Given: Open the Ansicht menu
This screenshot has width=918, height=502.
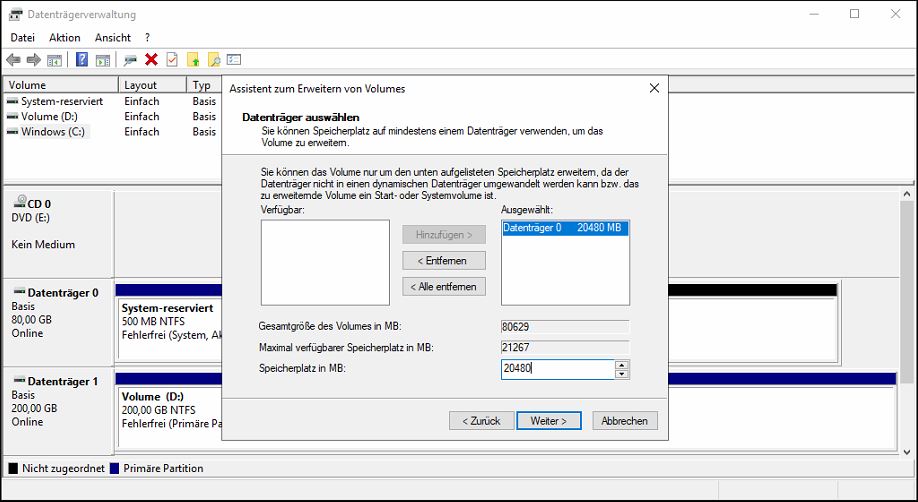Looking at the screenshot, I should [x=113, y=37].
